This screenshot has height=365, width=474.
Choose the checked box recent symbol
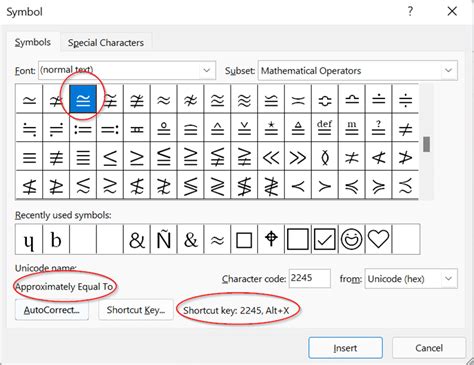pyautogui.click(x=325, y=239)
